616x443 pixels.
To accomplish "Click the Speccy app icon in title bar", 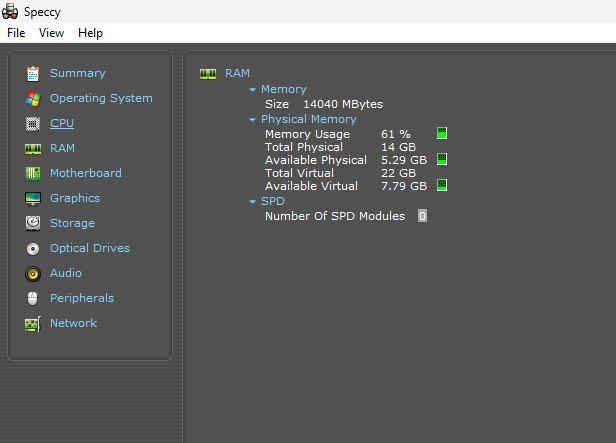I will pyautogui.click(x=10, y=11).
